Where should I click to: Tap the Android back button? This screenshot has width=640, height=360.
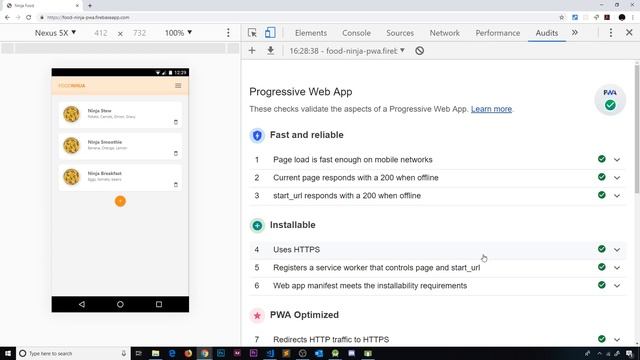point(82,304)
